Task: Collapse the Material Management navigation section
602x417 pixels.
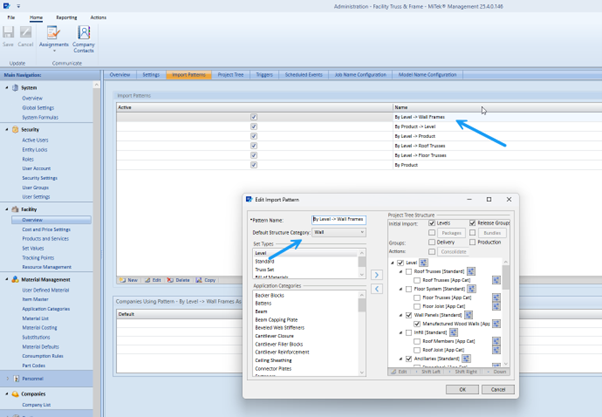Action: [8, 280]
